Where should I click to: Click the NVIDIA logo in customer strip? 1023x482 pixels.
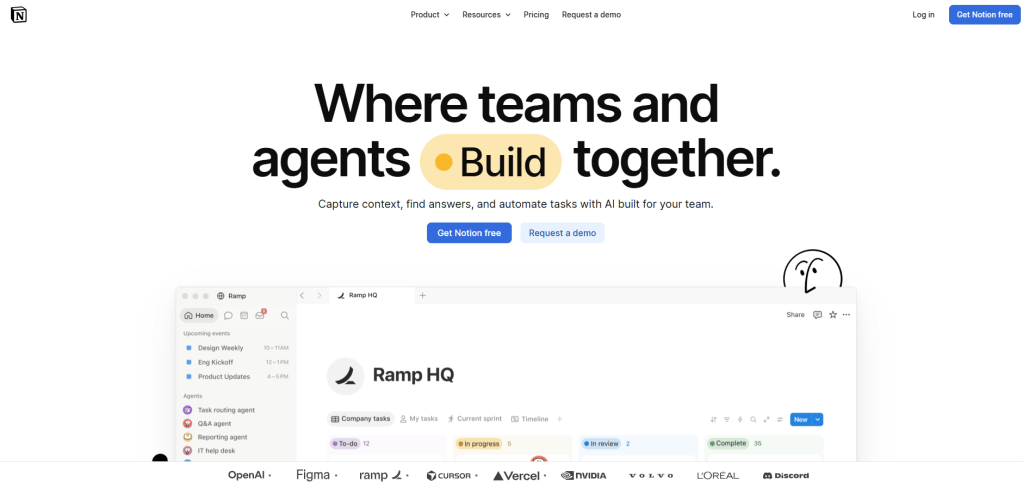click(x=583, y=475)
